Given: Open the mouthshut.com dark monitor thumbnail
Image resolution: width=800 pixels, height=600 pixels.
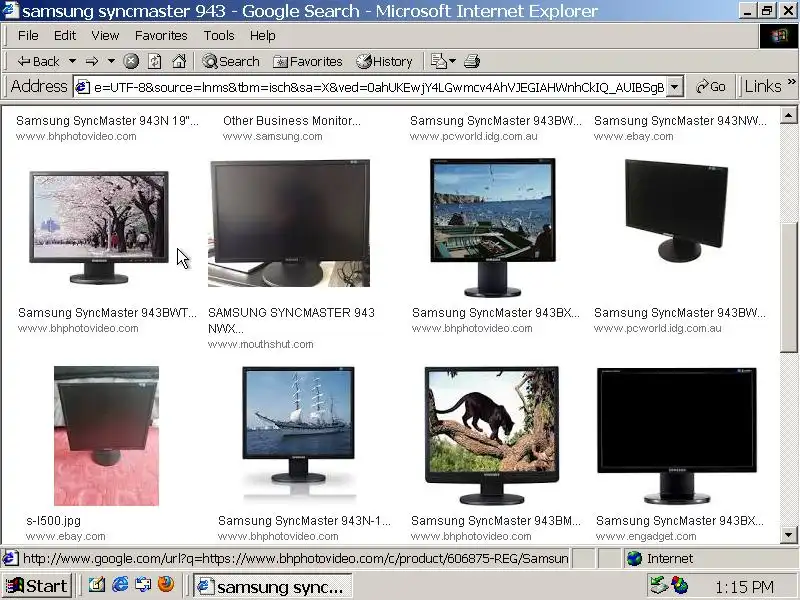Looking at the screenshot, I should coord(289,223).
